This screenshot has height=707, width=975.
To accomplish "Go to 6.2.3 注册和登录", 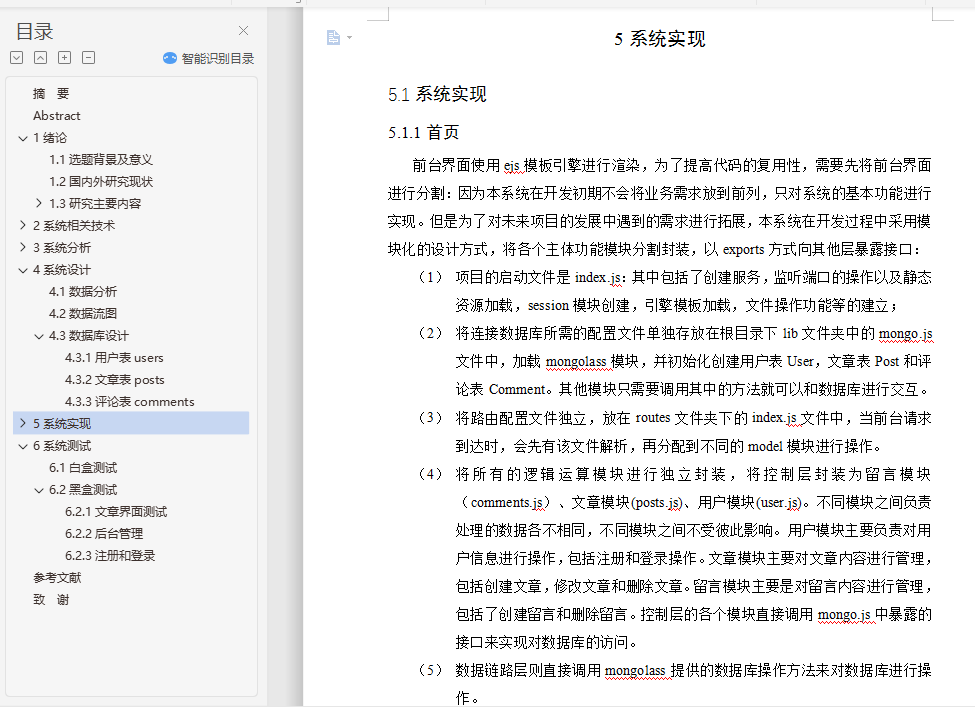I will (110, 556).
